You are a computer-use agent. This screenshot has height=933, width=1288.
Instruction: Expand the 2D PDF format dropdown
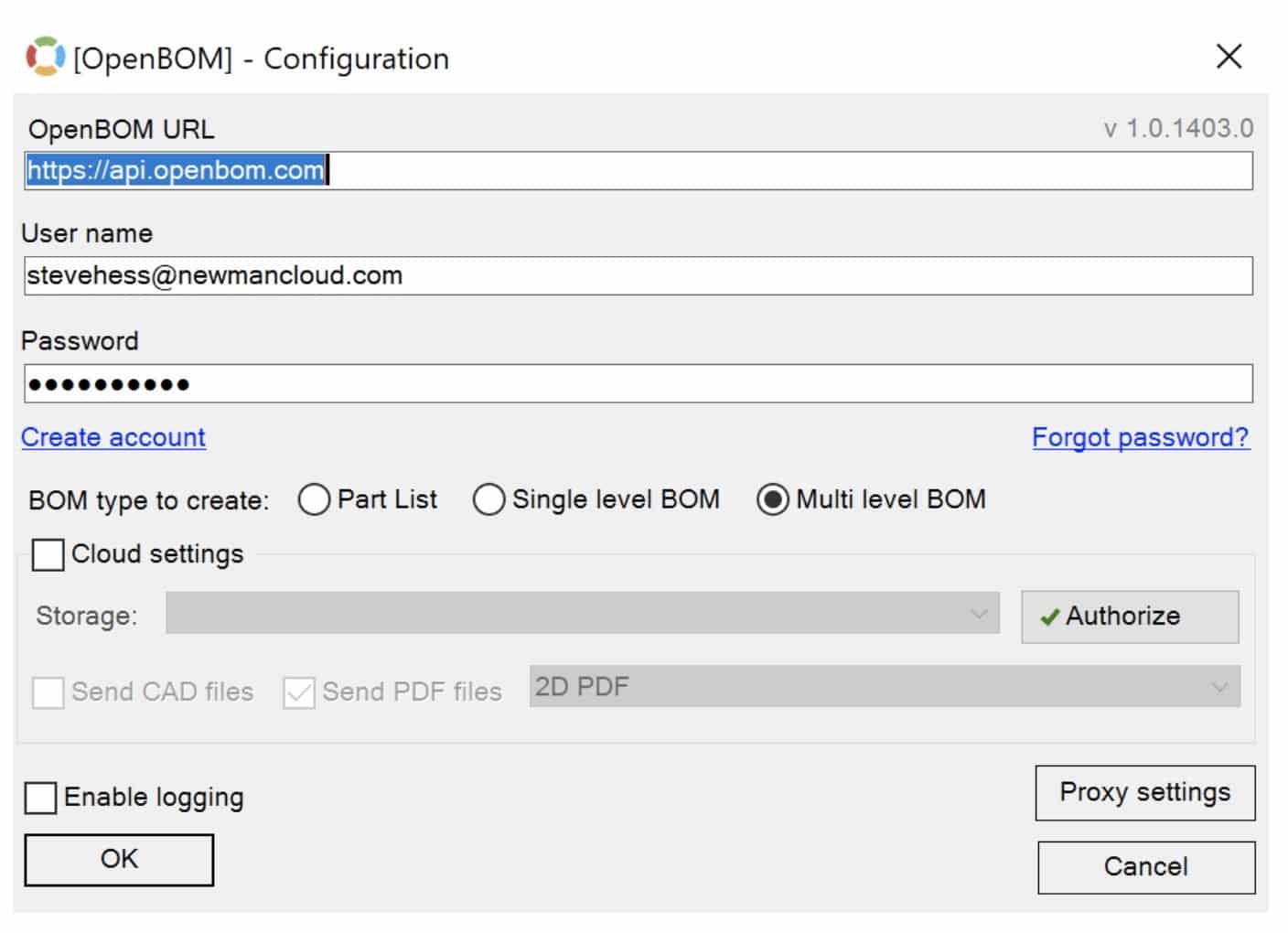[x=885, y=687]
